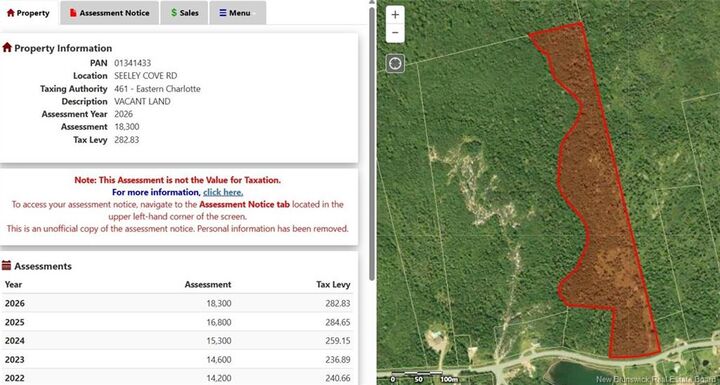Viewport: 720px width, 385px height.
Task: Click the 236.89 tax levy value
Action: click(x=338, y=360)
